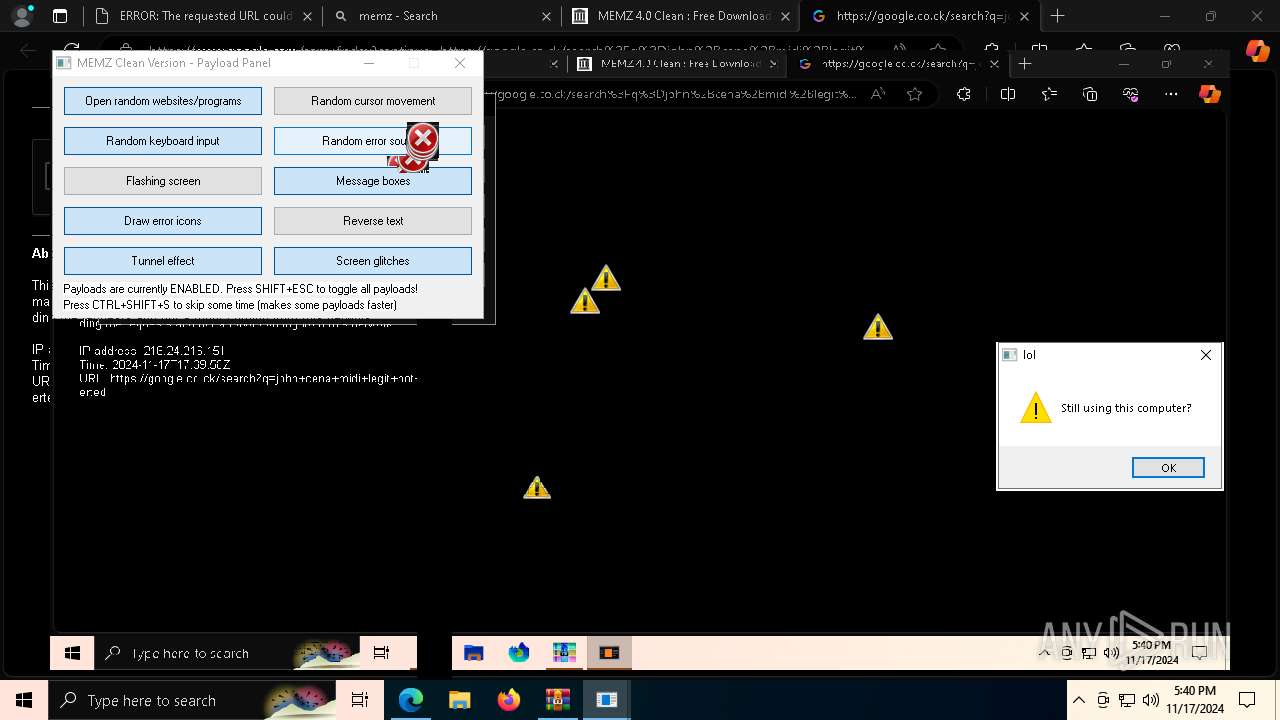1280x720 pixels.
Task: Restore down the Edge browser window
Action: point(1211,16)
